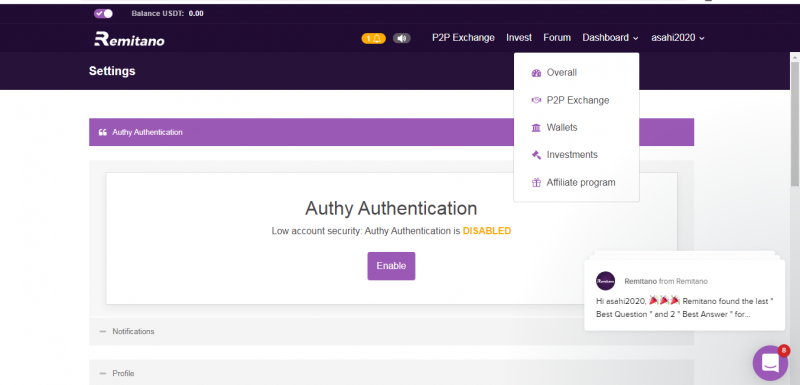Click the Remitano logo
The image size is (800, 385).
[129, 39]
